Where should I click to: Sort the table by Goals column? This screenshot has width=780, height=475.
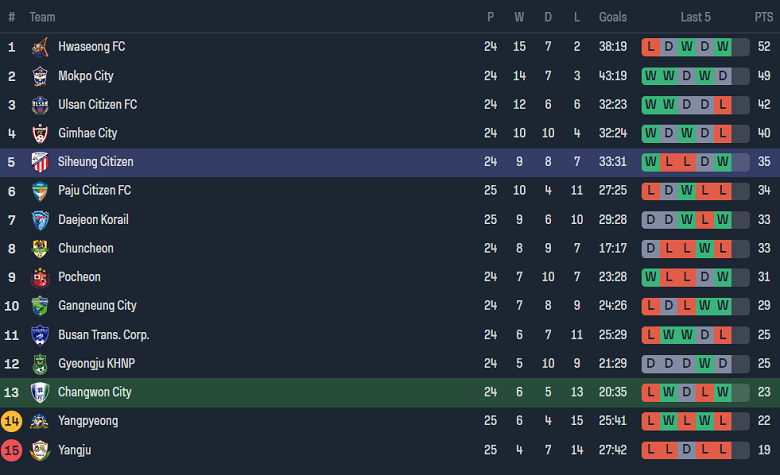coord(613,17)
